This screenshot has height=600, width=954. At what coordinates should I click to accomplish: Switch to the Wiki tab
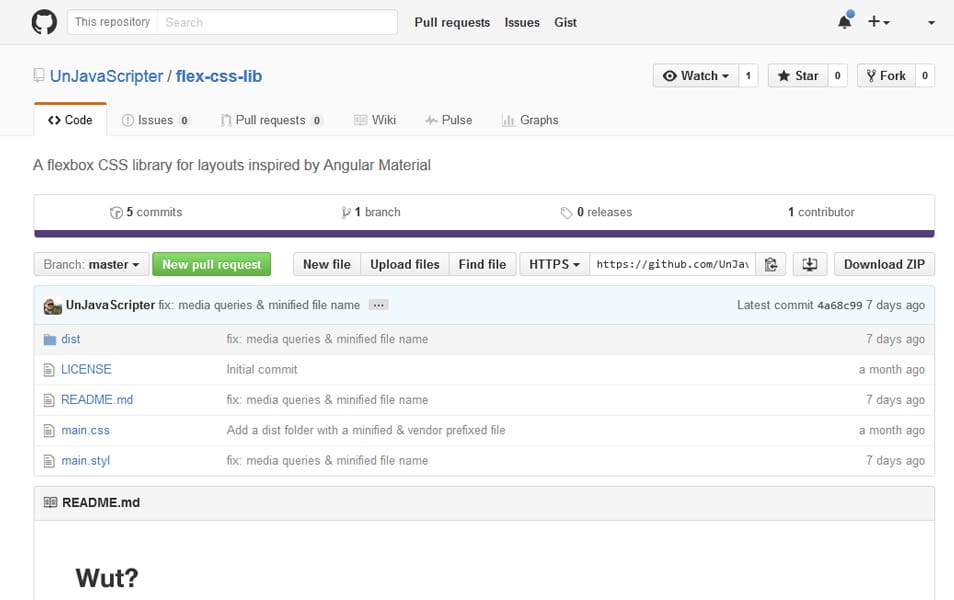[375, 120]
